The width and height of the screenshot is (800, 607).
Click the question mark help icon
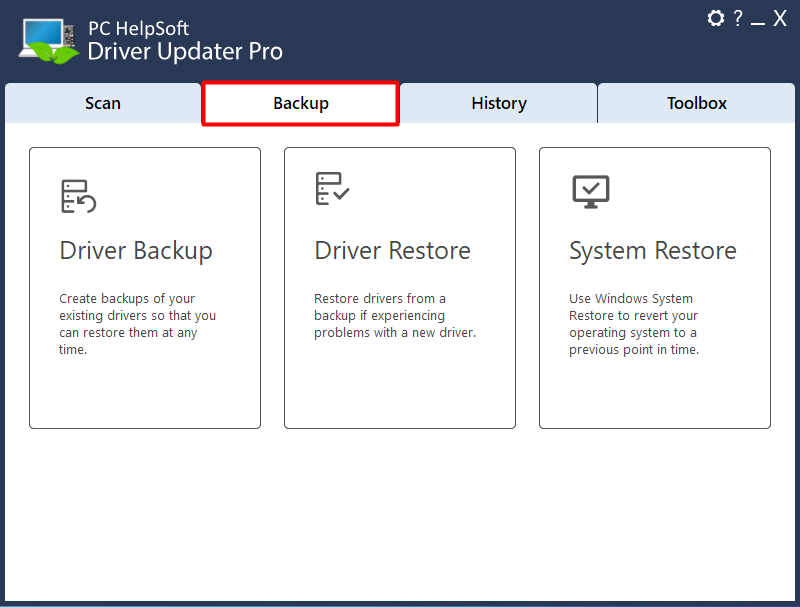pos(738,18)
